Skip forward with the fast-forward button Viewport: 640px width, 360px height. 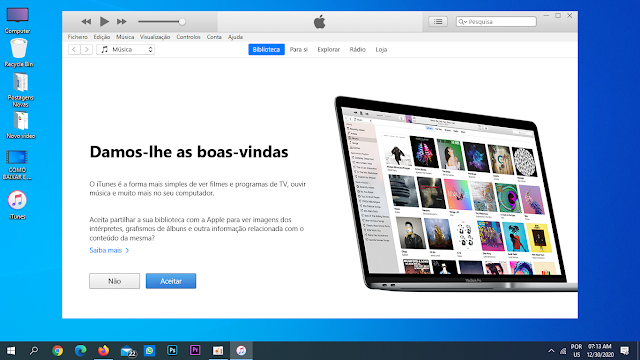point(122,22)
